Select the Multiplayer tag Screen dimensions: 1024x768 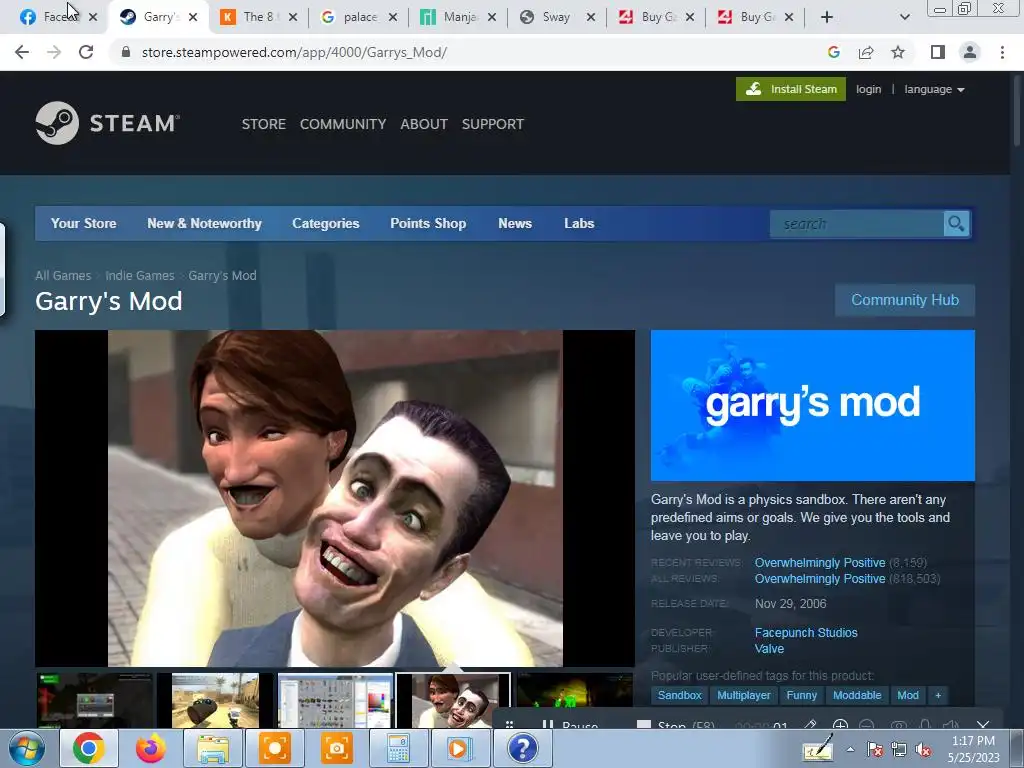tap(744, 696)
